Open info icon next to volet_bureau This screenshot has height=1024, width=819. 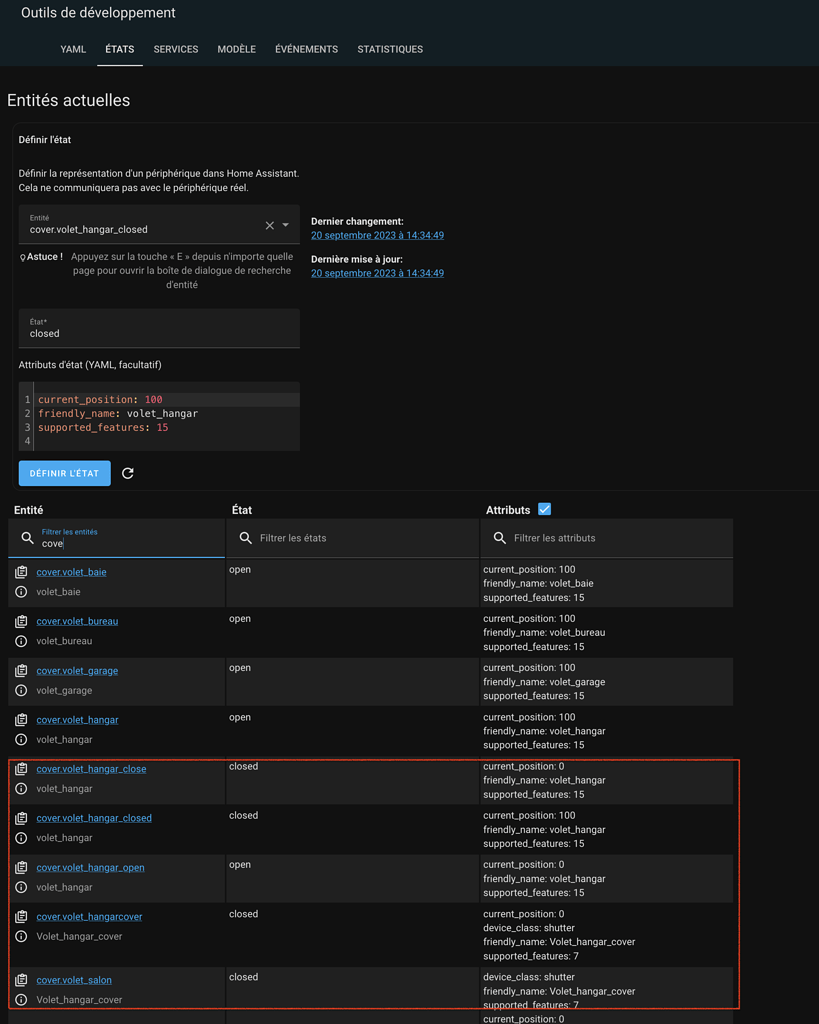point(20,641)
